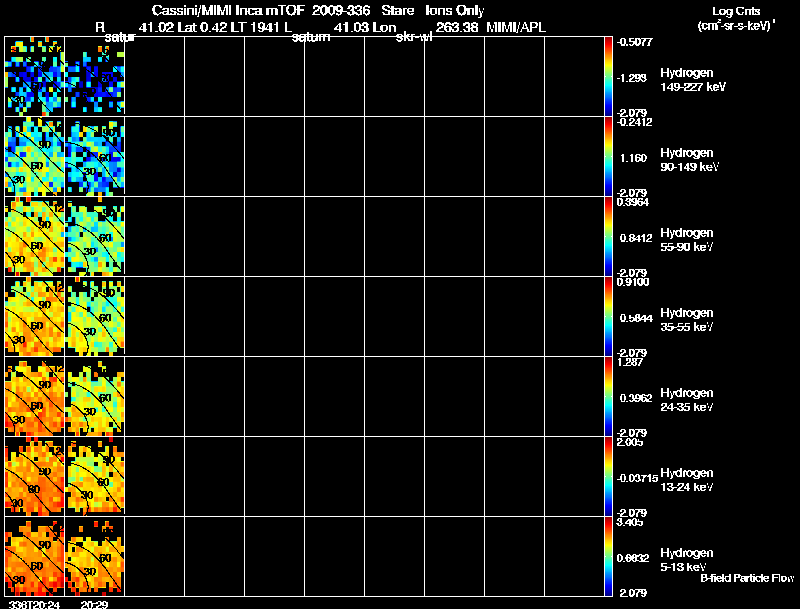800x609 pixels.
Task: Click the '-0.5077' color scale value
Action: (x=634, y=42)
